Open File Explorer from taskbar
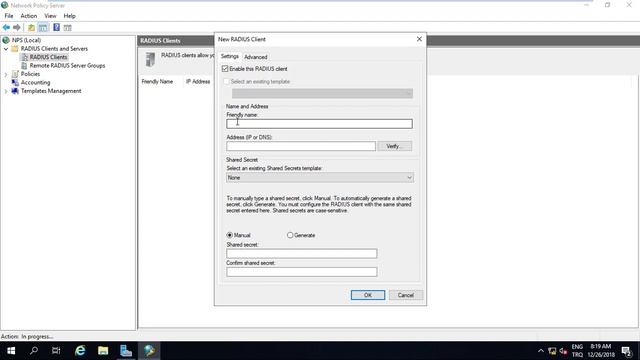Image resolution: width=640 pixels, height=360 pixels. point(103,351)
